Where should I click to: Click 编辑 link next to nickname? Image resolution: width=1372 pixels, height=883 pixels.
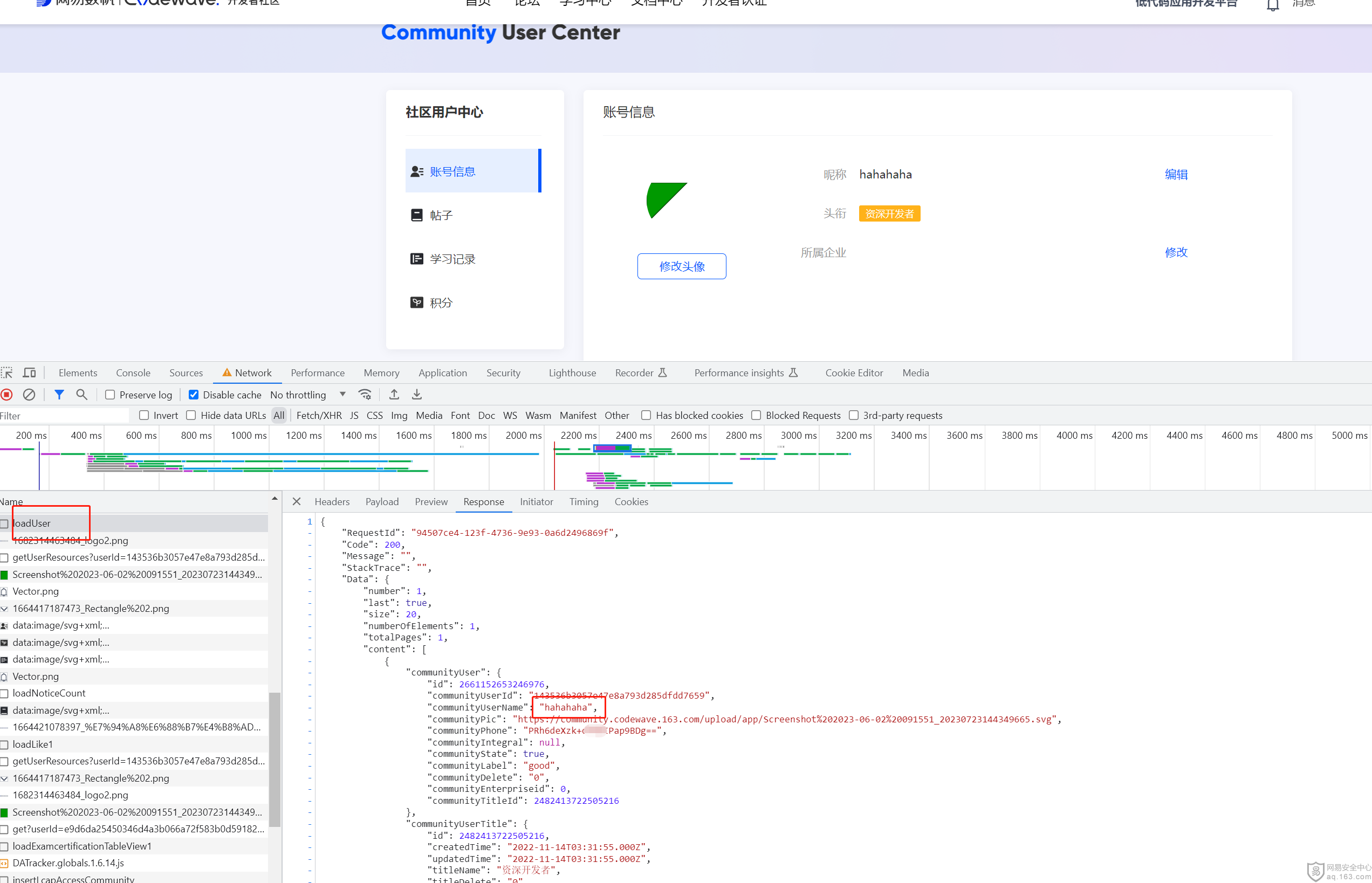coord(1176,174)
